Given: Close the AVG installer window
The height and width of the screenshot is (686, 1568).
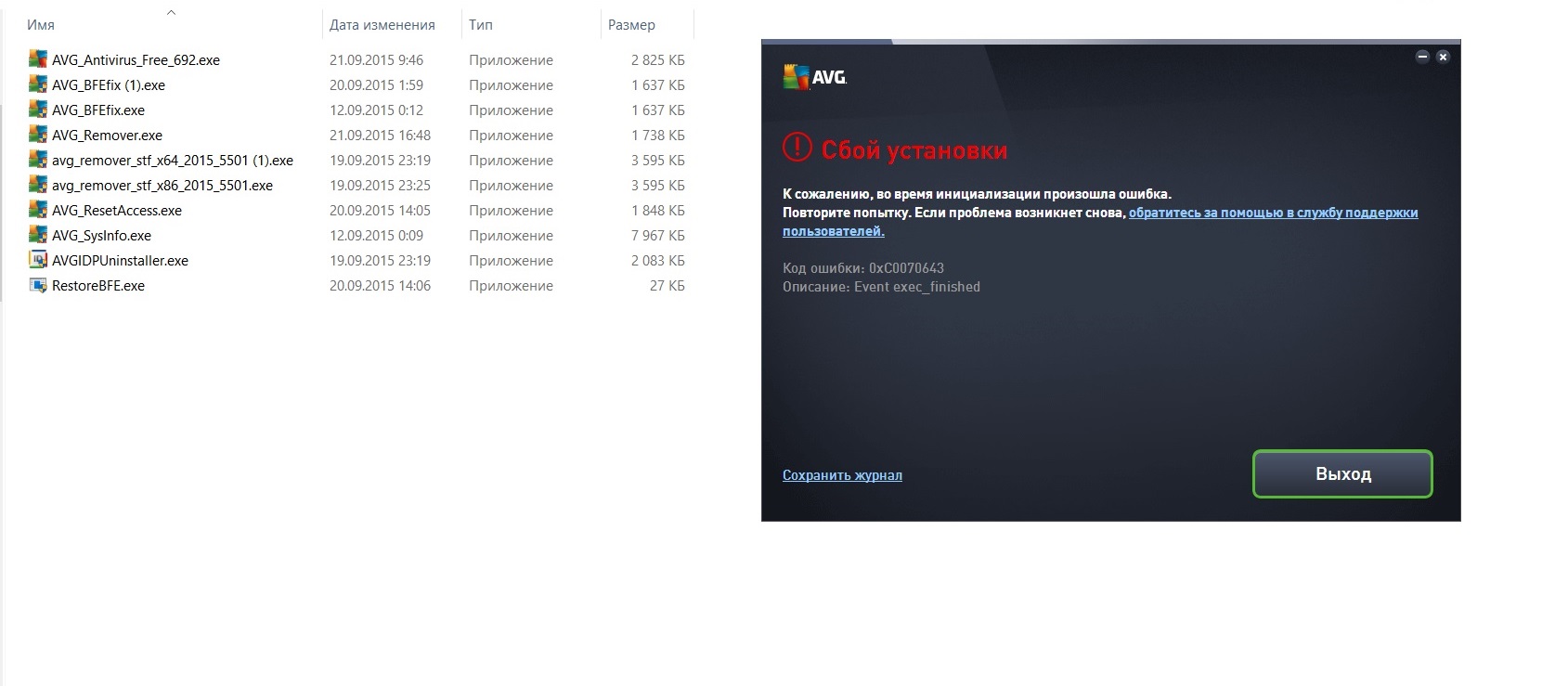Looking at the screenshot, I should [x=1443, y=57].
